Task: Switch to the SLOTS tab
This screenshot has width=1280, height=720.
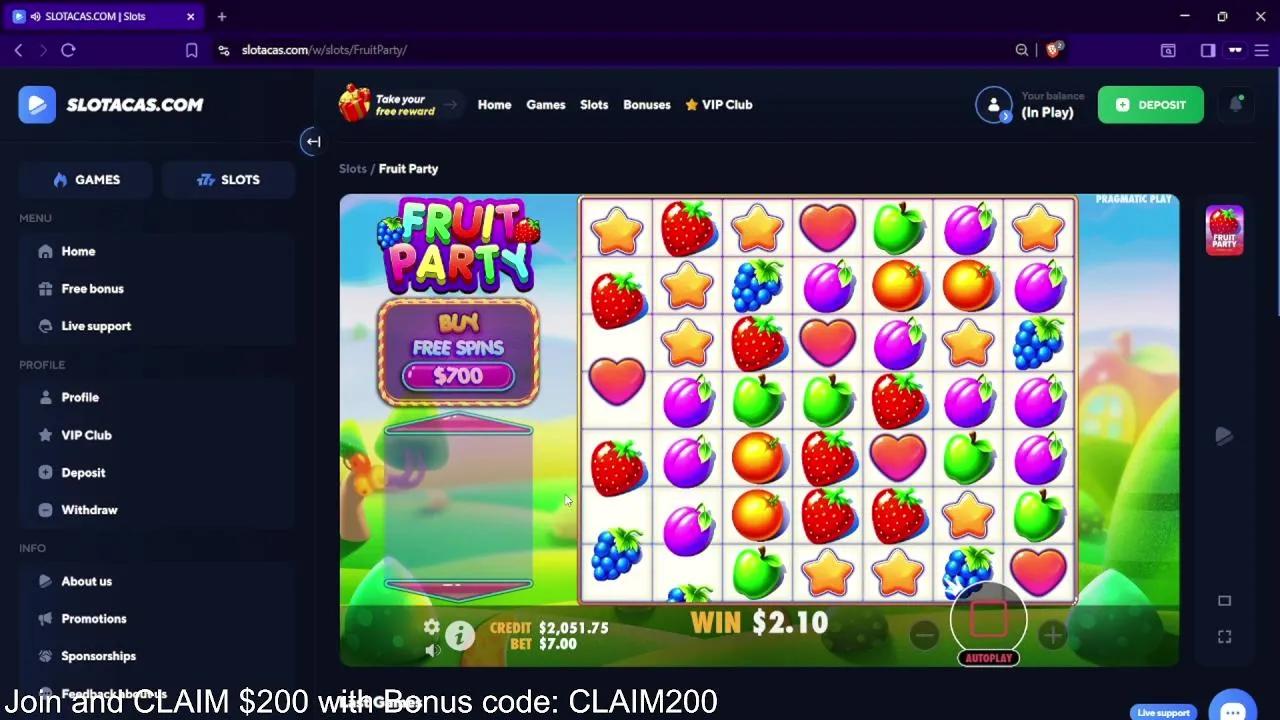Action: click(x=228, y=180)
